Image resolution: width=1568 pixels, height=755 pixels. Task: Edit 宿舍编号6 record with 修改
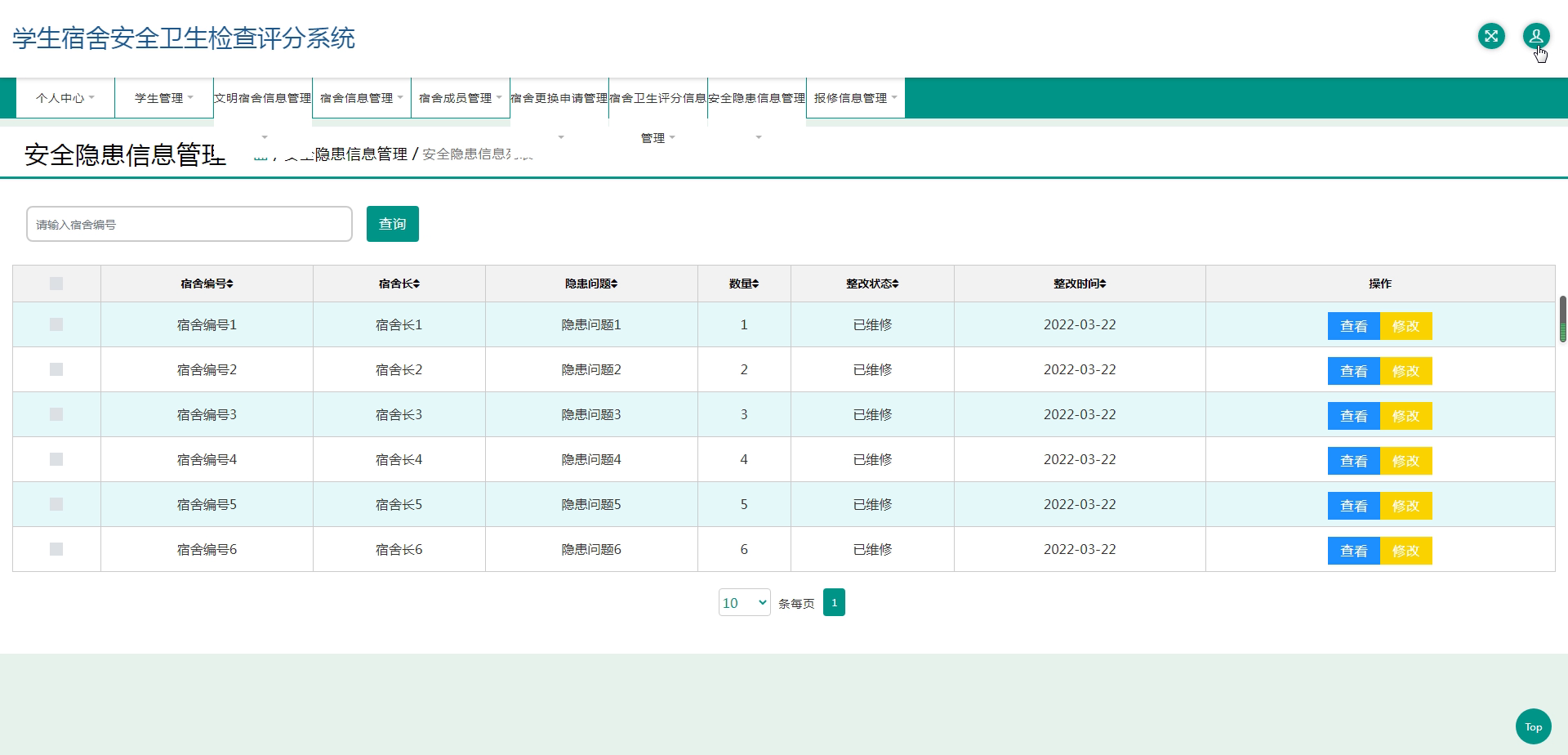(1405, 551)
